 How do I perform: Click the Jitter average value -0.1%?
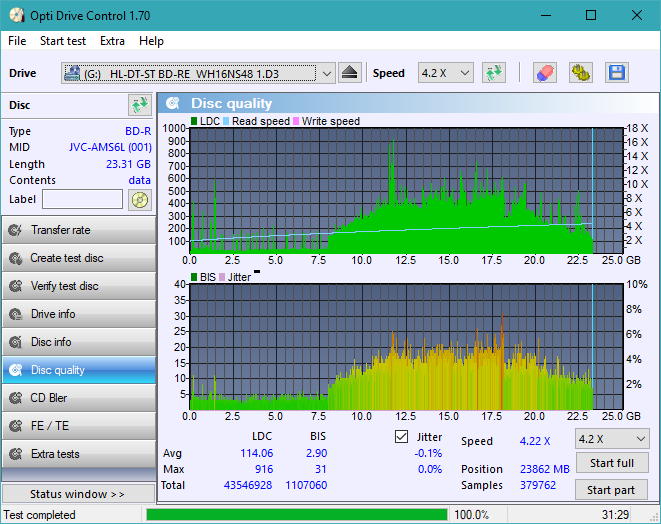(428, 453)
